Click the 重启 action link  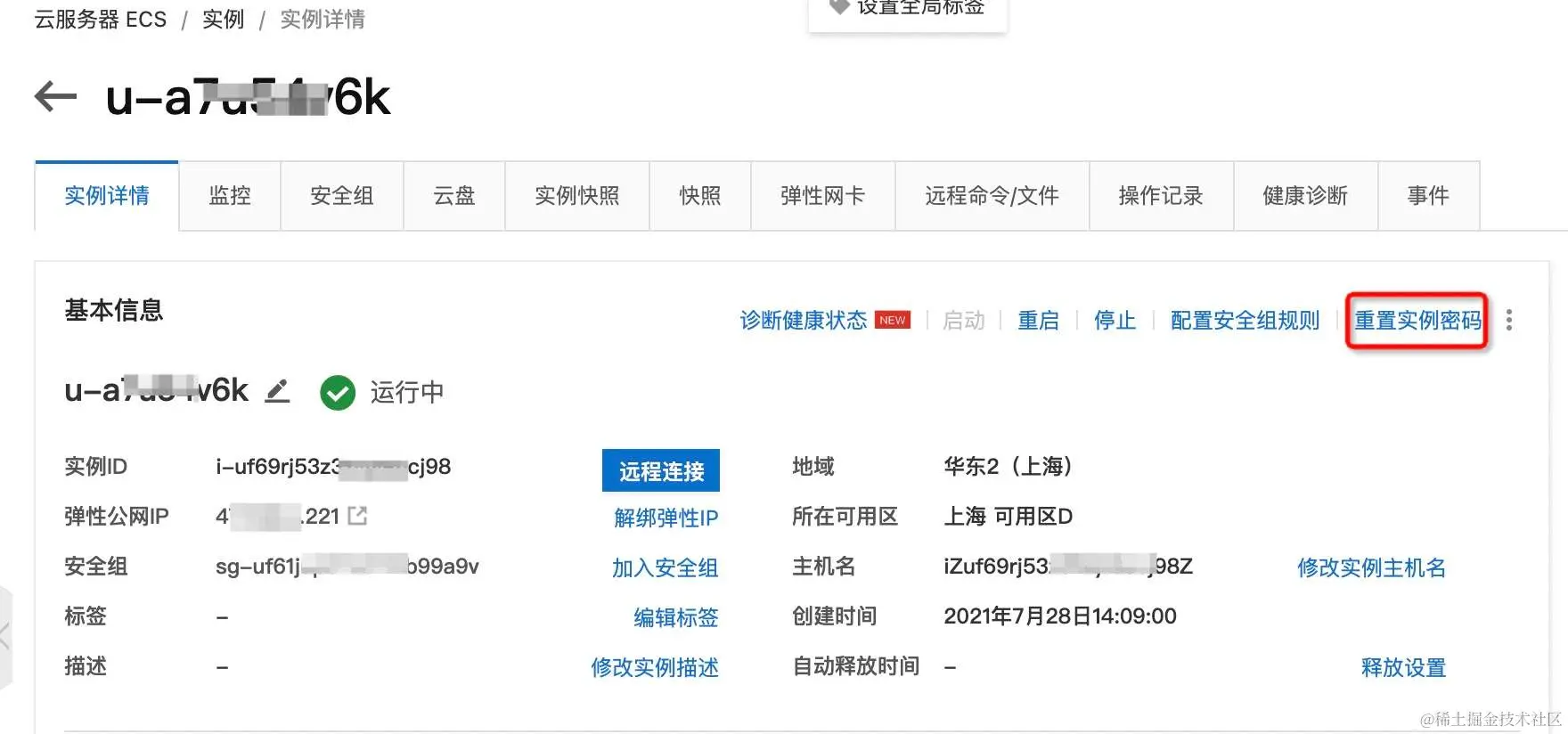[x=1039, y=321]
